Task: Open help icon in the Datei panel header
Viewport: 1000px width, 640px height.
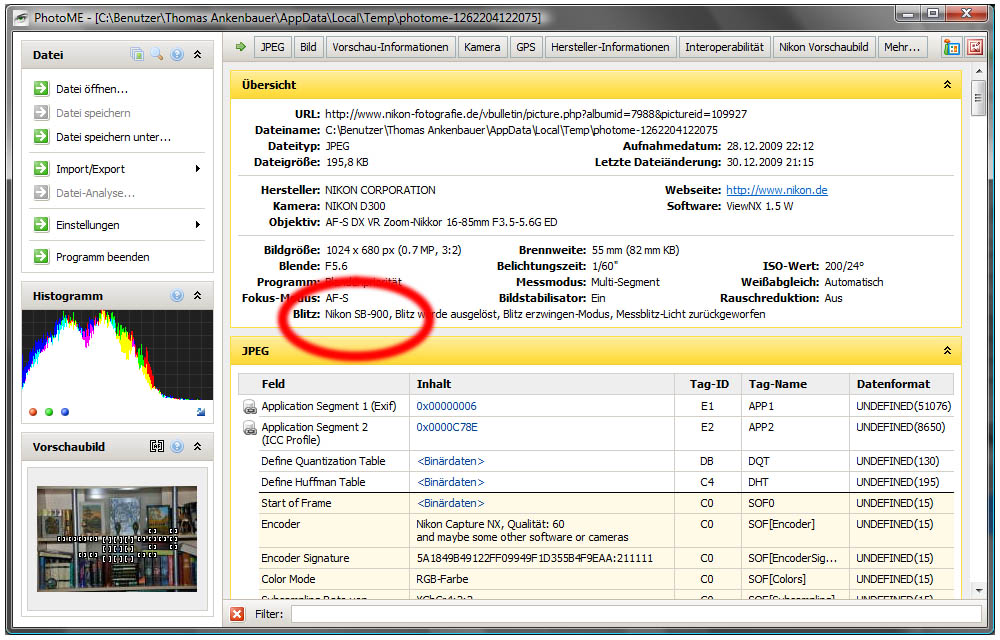Action: (x=177, y=54)
